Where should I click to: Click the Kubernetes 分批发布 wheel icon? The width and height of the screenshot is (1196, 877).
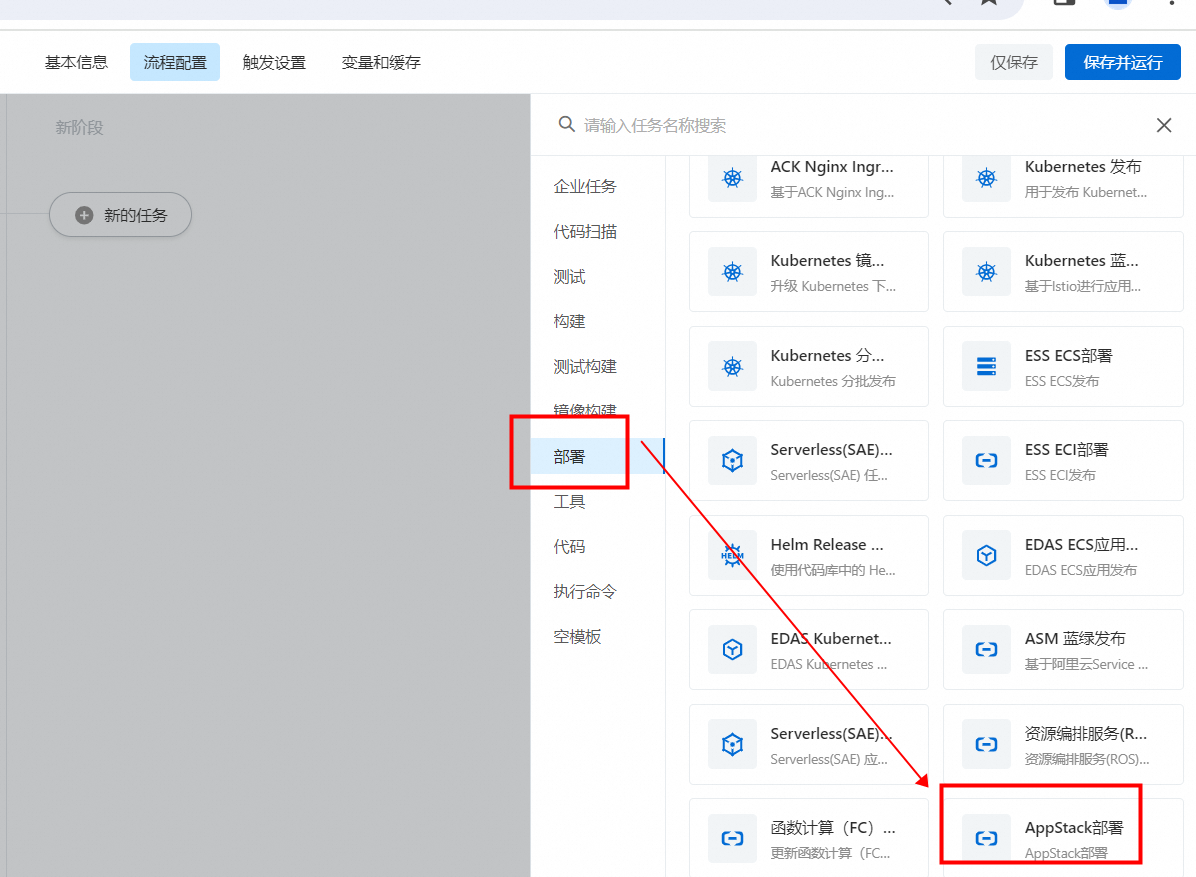point(732,367)
